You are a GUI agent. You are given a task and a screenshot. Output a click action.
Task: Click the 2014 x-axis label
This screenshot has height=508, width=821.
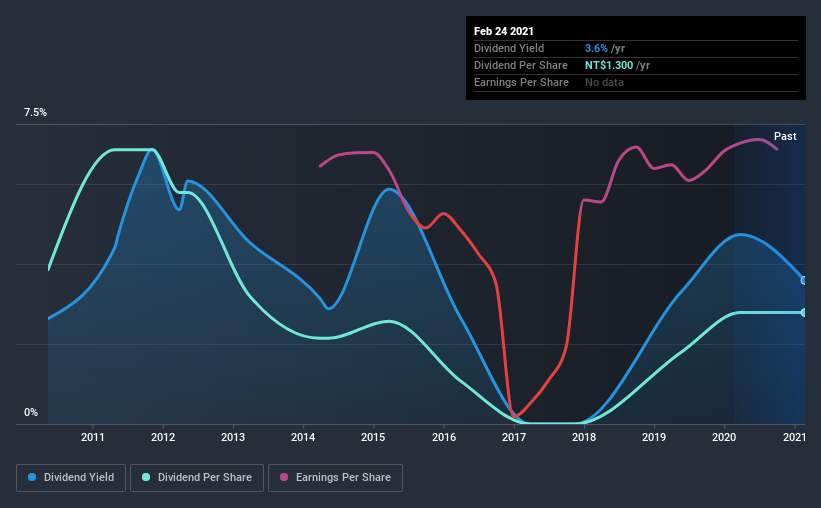pyautogui.click(x=303, y=437)
